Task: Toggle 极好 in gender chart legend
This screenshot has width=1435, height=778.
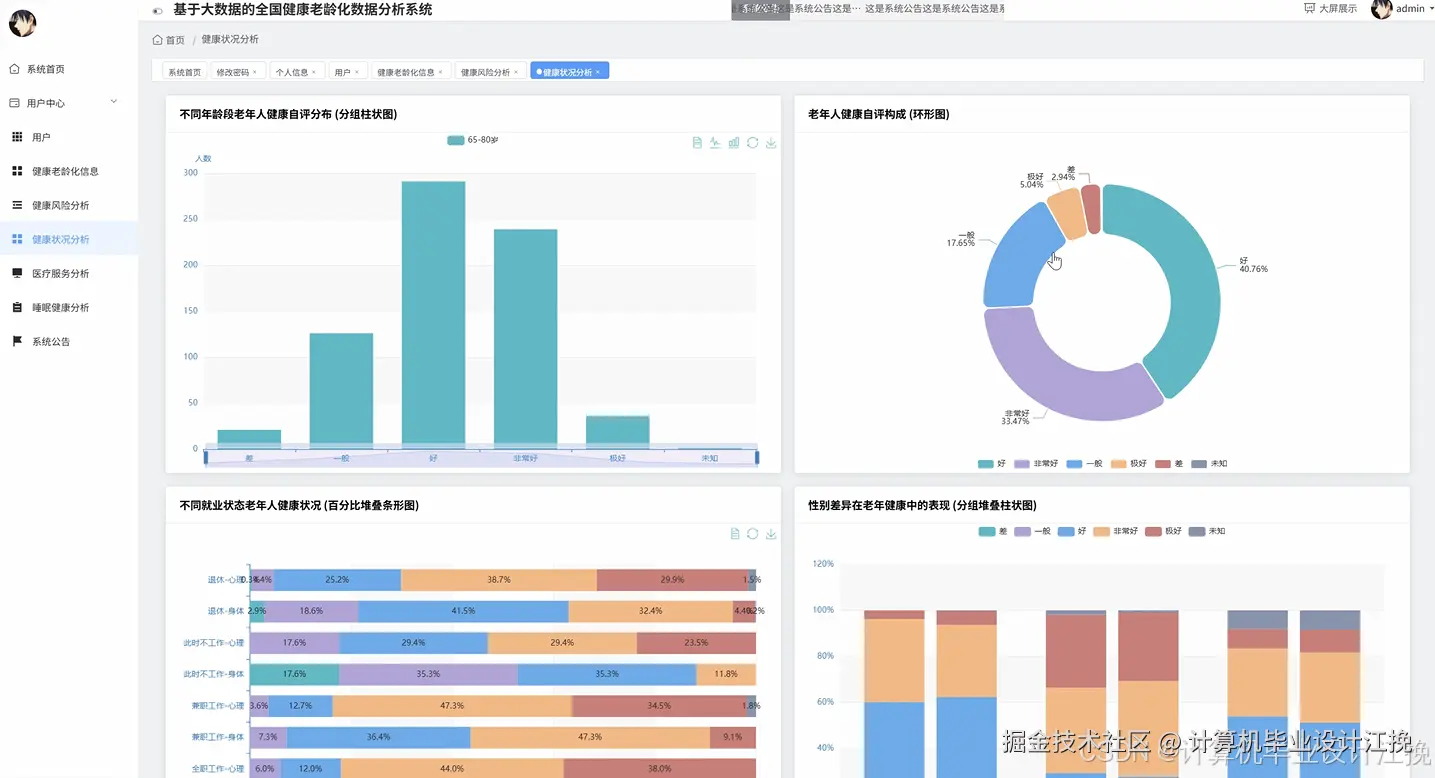Action: 1163,531
